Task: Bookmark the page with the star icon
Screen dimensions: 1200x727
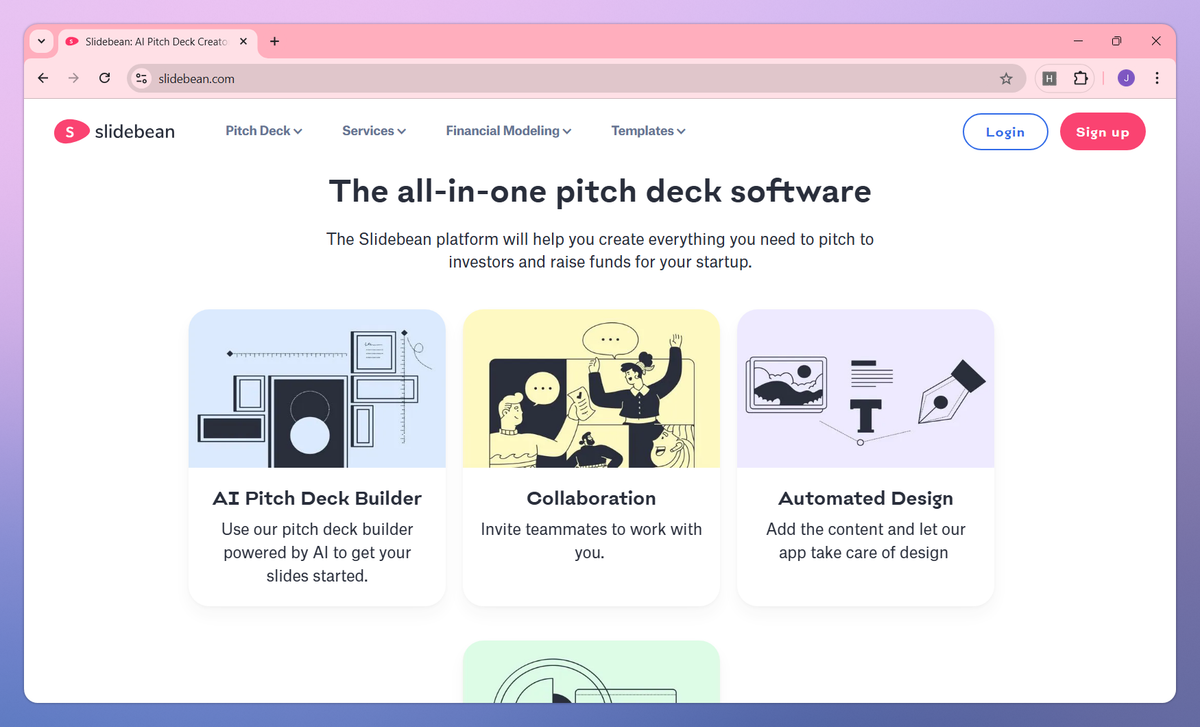Action: click(1007, 77)
